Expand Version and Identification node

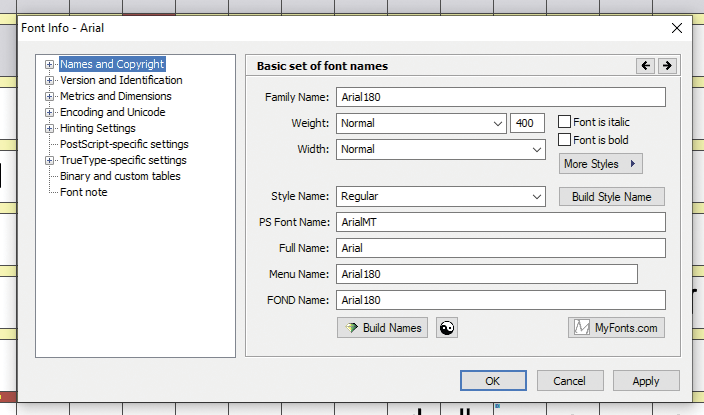coord(49,80)
